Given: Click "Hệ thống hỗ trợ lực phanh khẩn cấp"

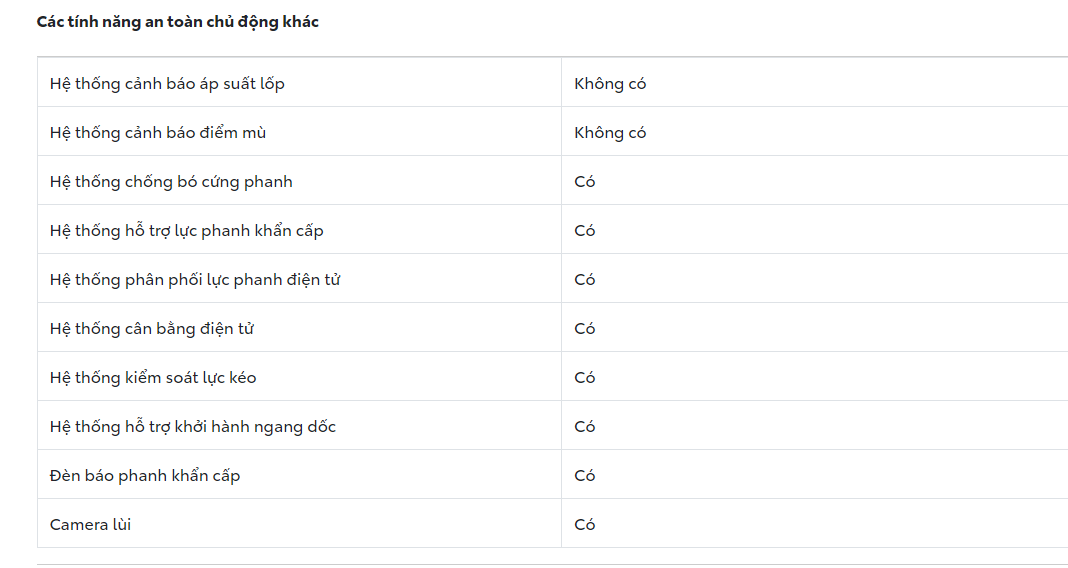Looking at the screenshot, I should pyautogui.click(x=187, y=231).
